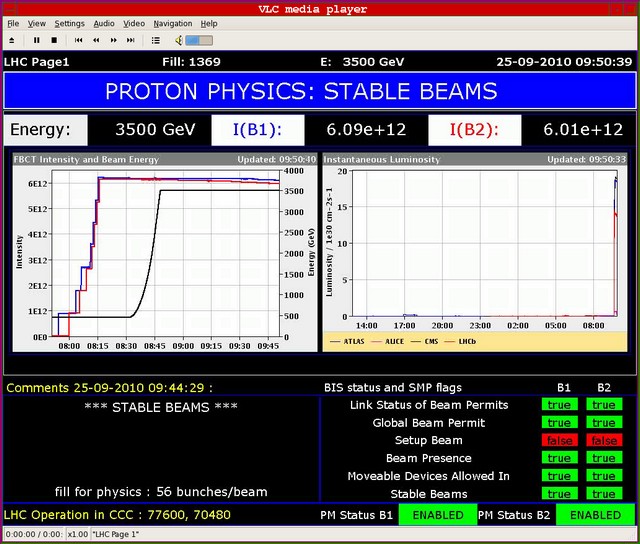
Task: Fast forward using the forward icon
Action: coord(113,40)
